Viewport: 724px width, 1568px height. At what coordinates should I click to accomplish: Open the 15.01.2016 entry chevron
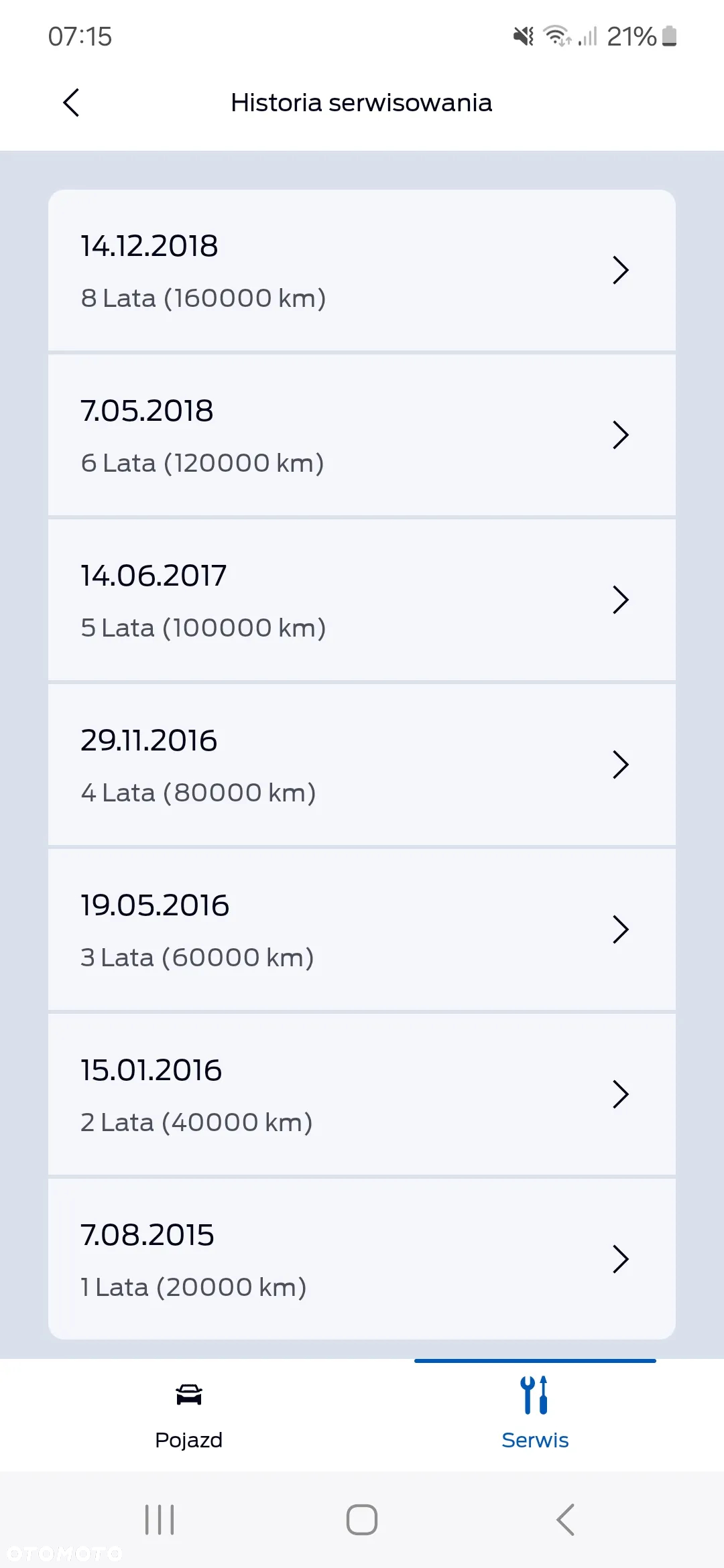tap(621, 1094)
